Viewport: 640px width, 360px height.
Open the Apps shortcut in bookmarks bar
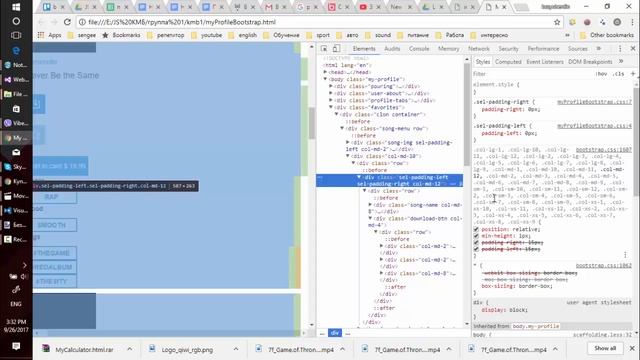49,35
